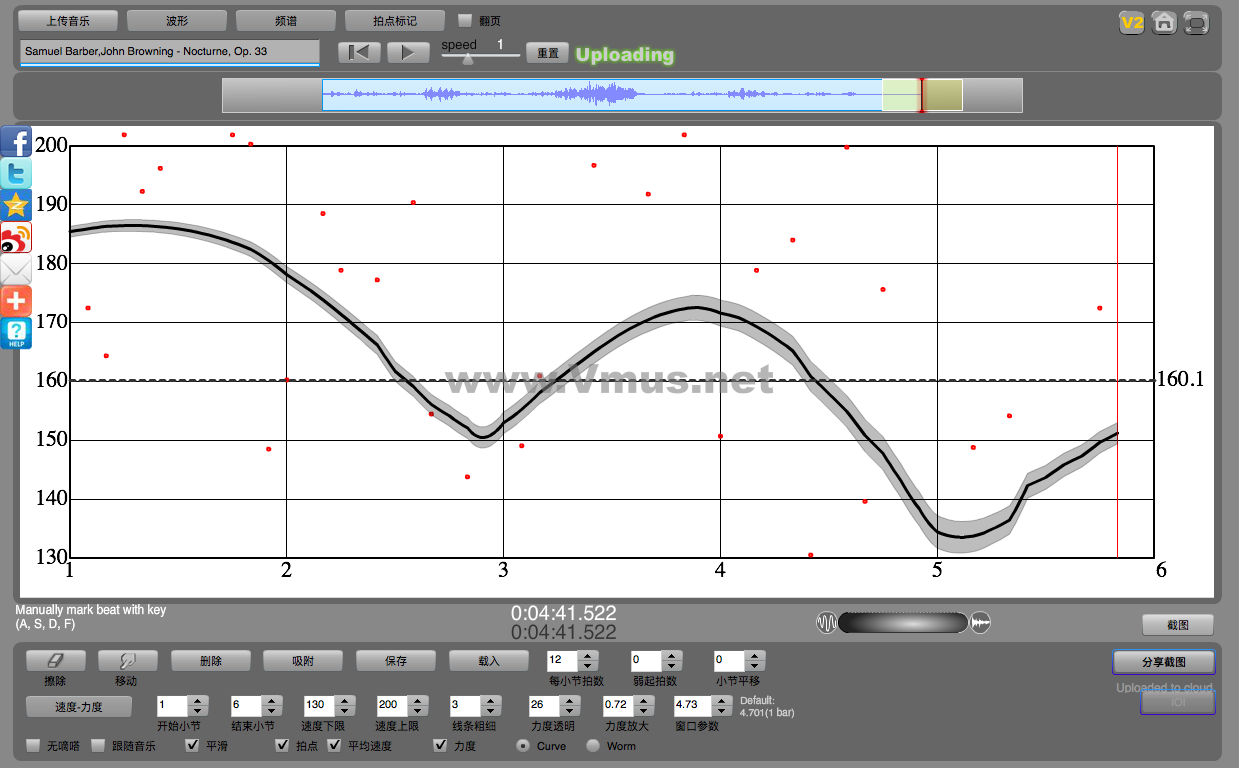Viewport: 1239px width, 768px height.
Task: Enable the 翻页 page-turn checkbox
Action: coord(465,21)
